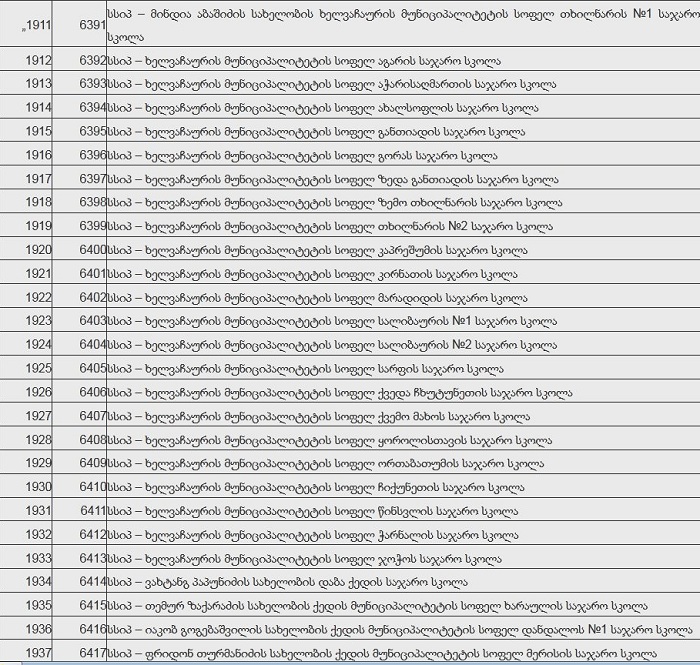Image resolution: width=700 pixels, height=665 pixels.
Task: Click row number 1932
Action: [x=38, y=534]
